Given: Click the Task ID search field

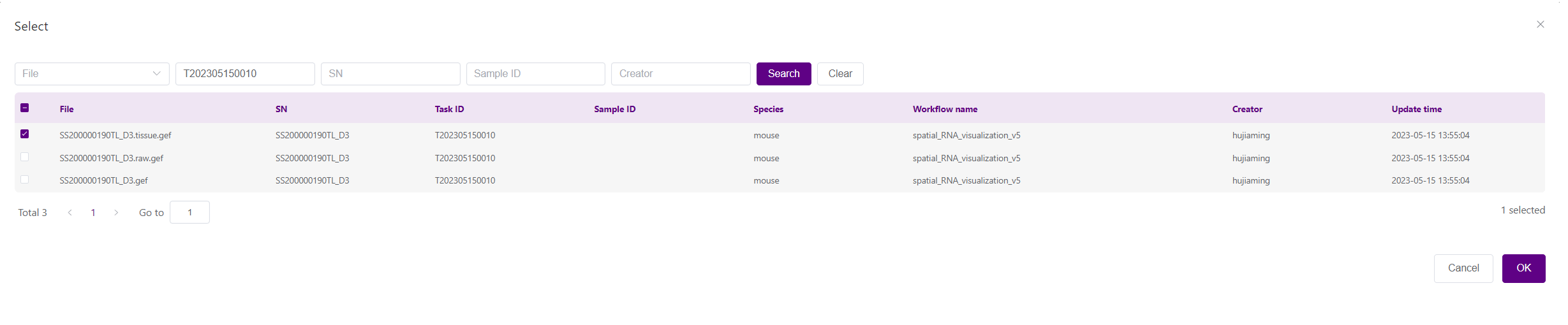Looking at the screenshot, I should click(x=245, y=74).
